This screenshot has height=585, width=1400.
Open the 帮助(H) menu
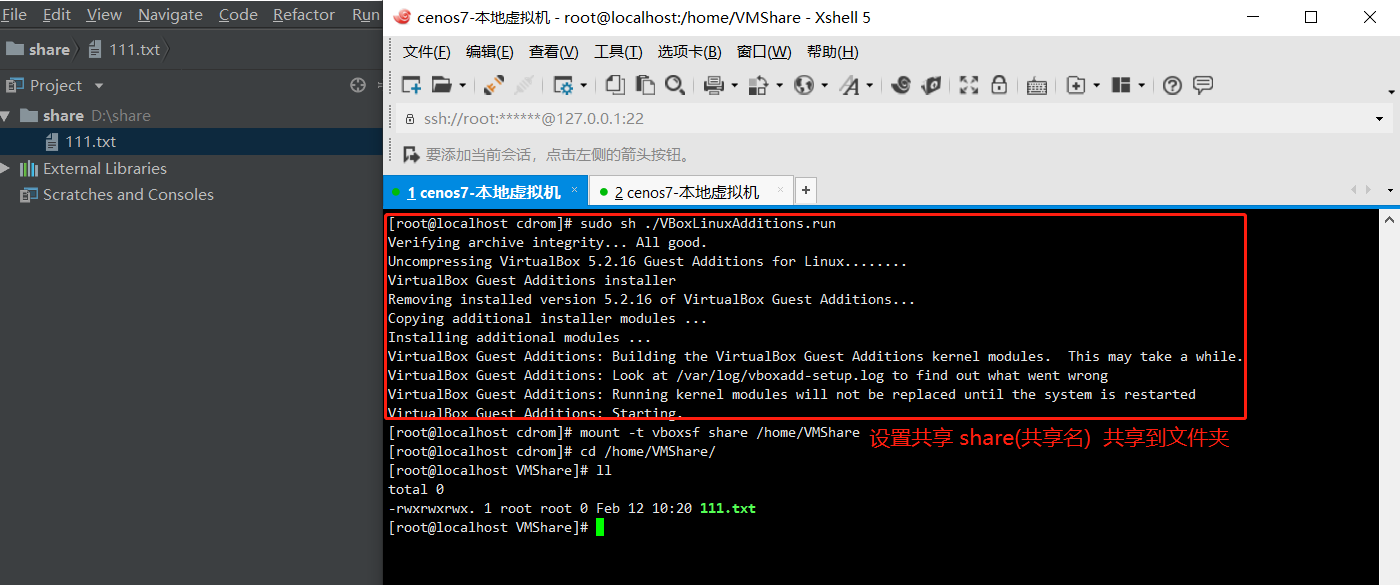point(833,52)
